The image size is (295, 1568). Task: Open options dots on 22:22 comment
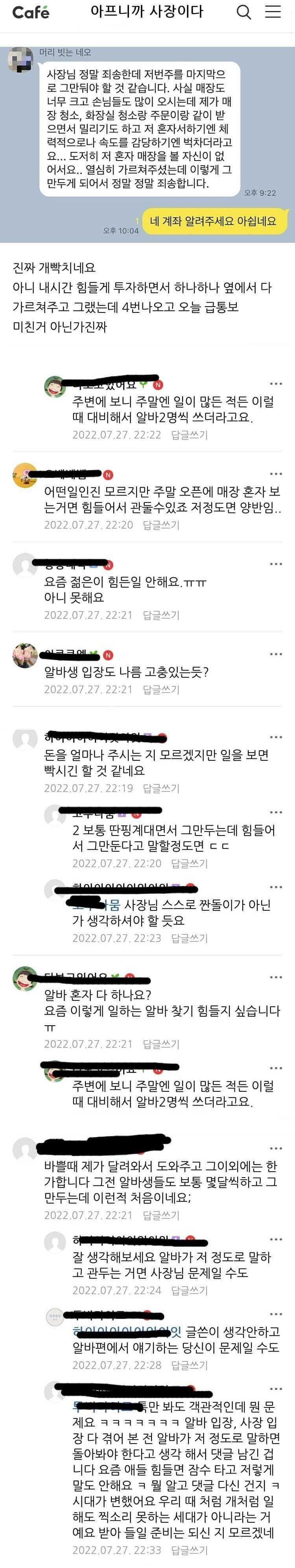pyautogui.click(x=276, y=384)
